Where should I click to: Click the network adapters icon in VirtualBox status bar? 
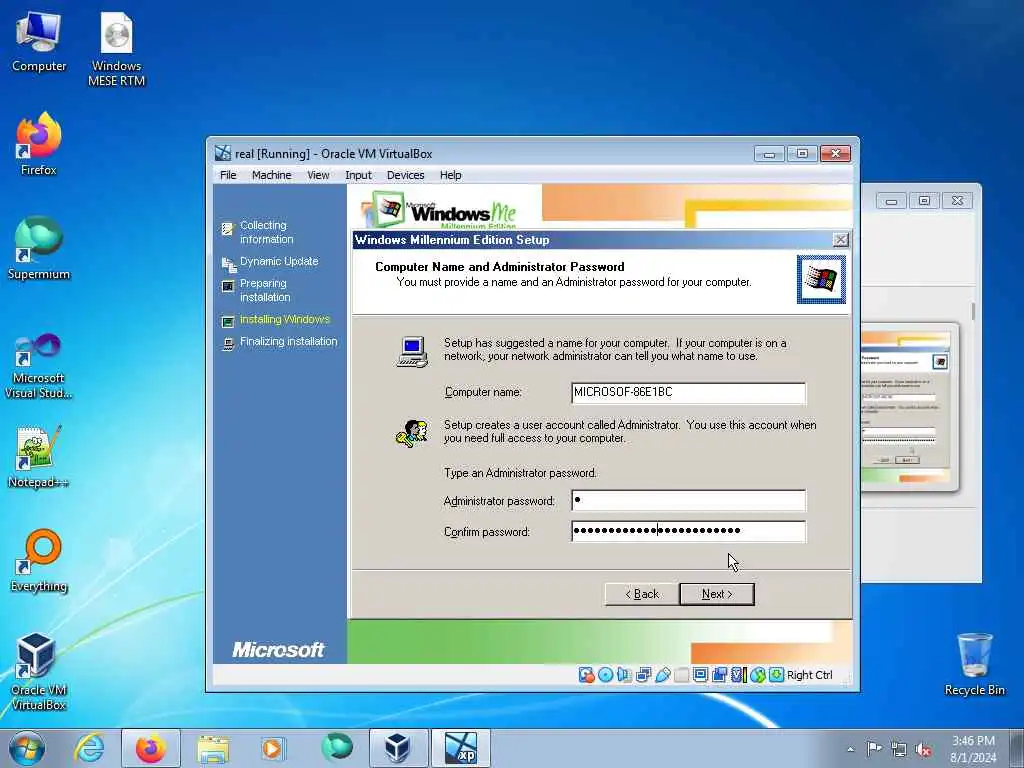[644, 675]
